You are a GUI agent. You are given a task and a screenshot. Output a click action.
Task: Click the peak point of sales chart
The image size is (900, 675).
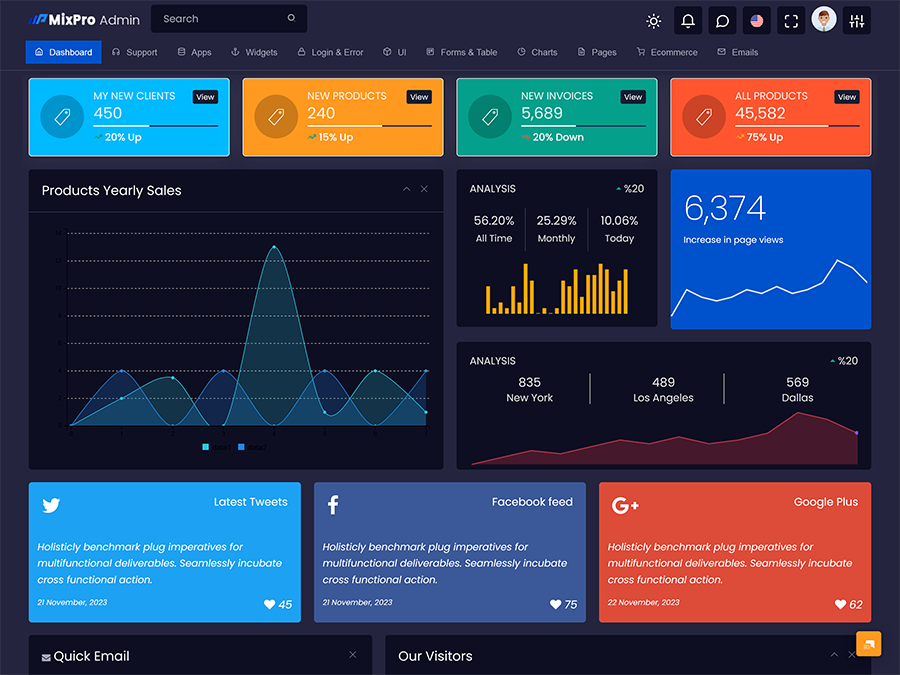pos(274,247)
